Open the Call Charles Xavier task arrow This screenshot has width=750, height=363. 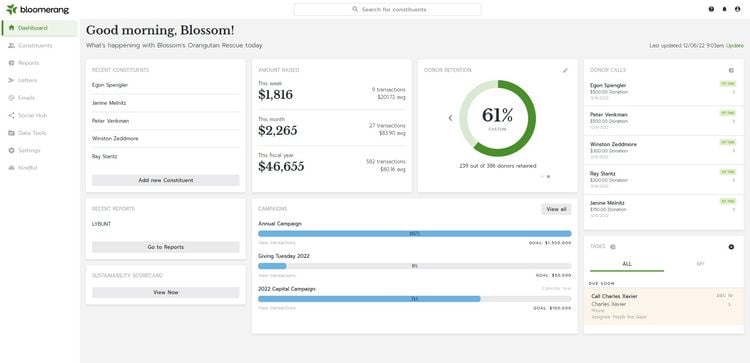coord(729,304)
